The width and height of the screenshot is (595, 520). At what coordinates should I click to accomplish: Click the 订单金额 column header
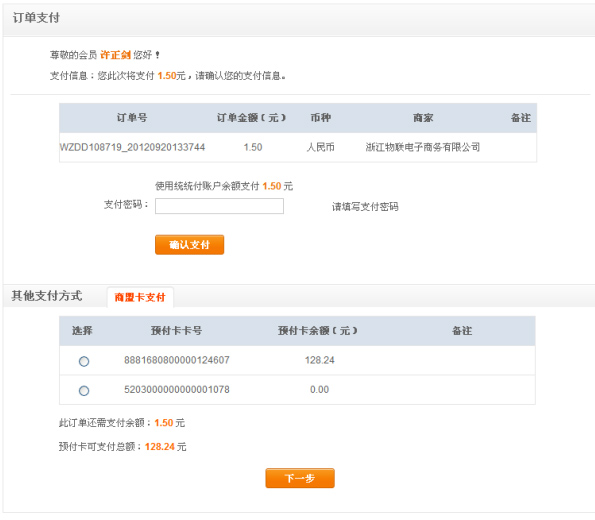click(x=251, y=118)
